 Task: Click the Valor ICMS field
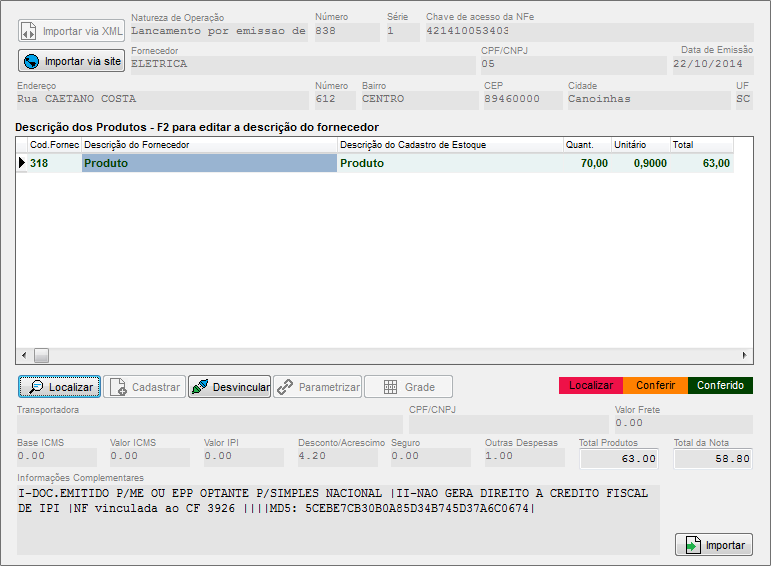150,457
